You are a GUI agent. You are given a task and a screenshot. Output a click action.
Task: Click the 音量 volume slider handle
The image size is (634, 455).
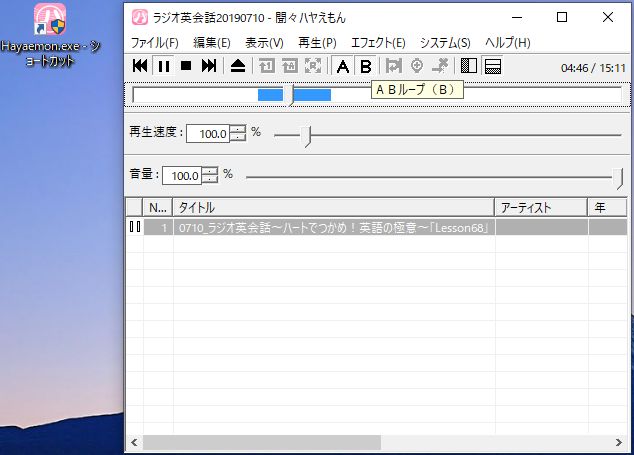tap(619, 178)
